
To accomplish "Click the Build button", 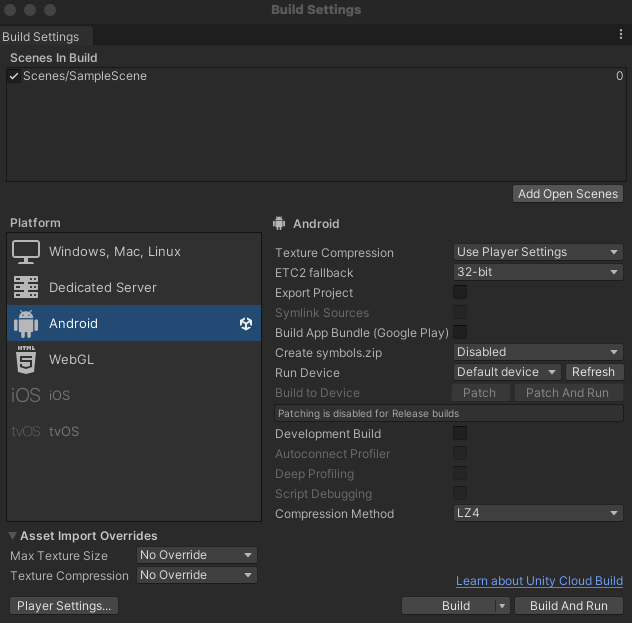I will pyautogui.click(x=449, y=606).
